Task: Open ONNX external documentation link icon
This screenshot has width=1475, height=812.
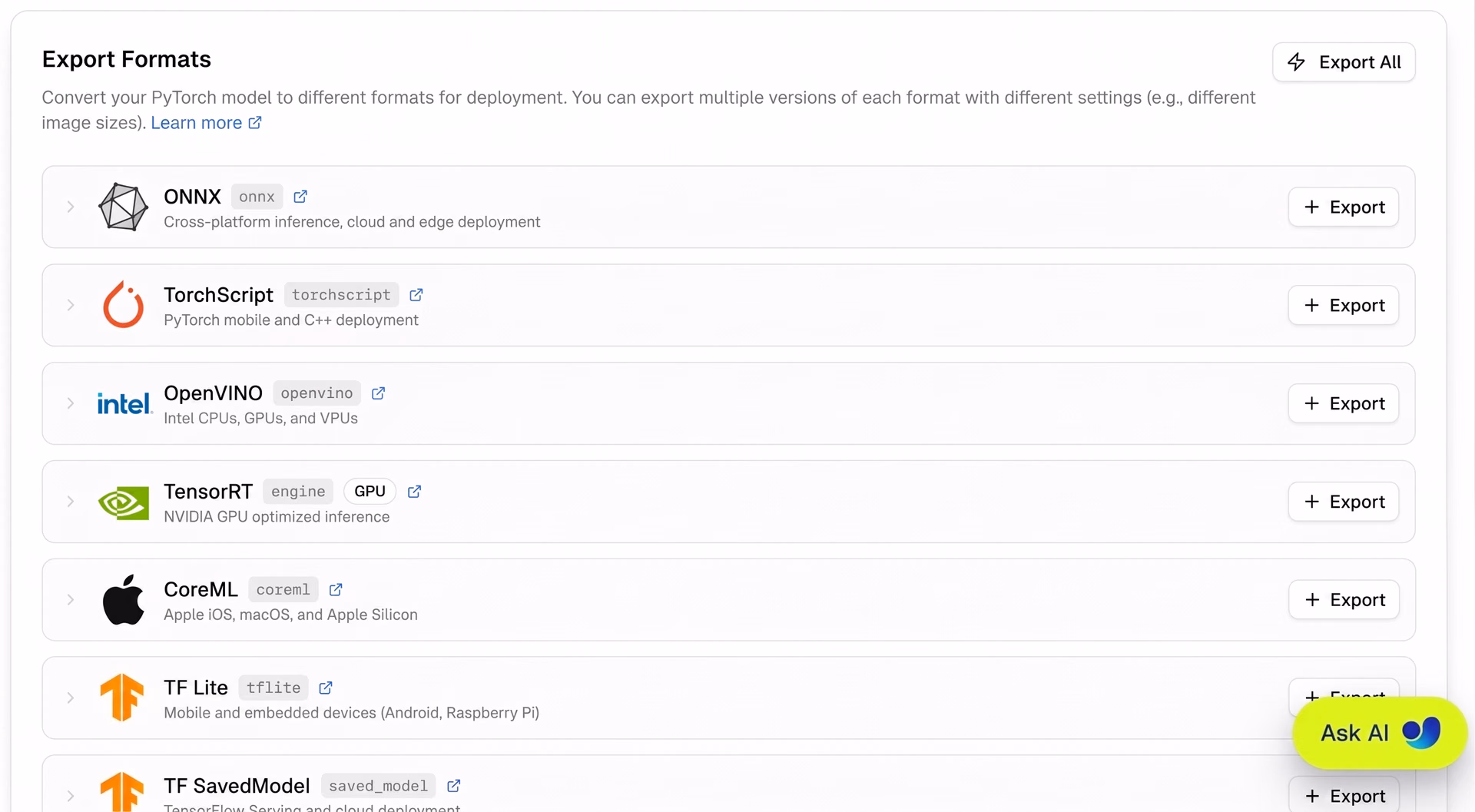Action: [x=300, y=197]
